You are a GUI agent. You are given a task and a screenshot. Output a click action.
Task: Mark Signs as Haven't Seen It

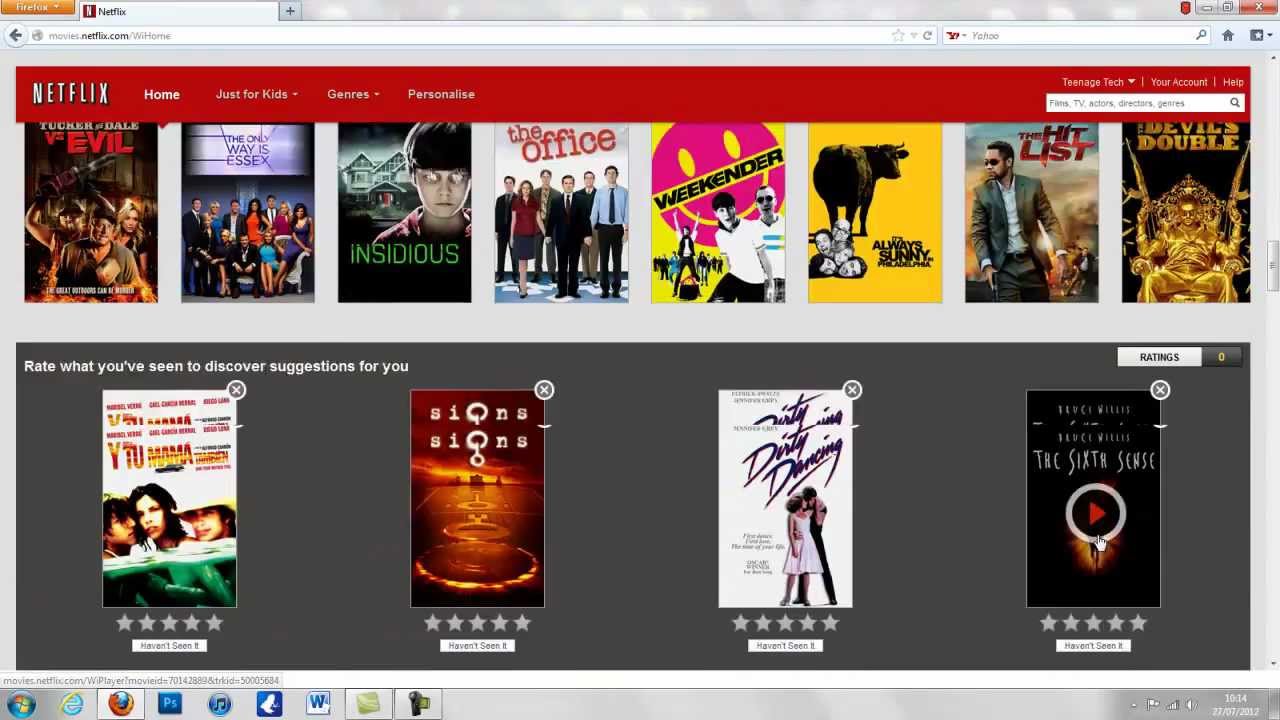(477, 645)
